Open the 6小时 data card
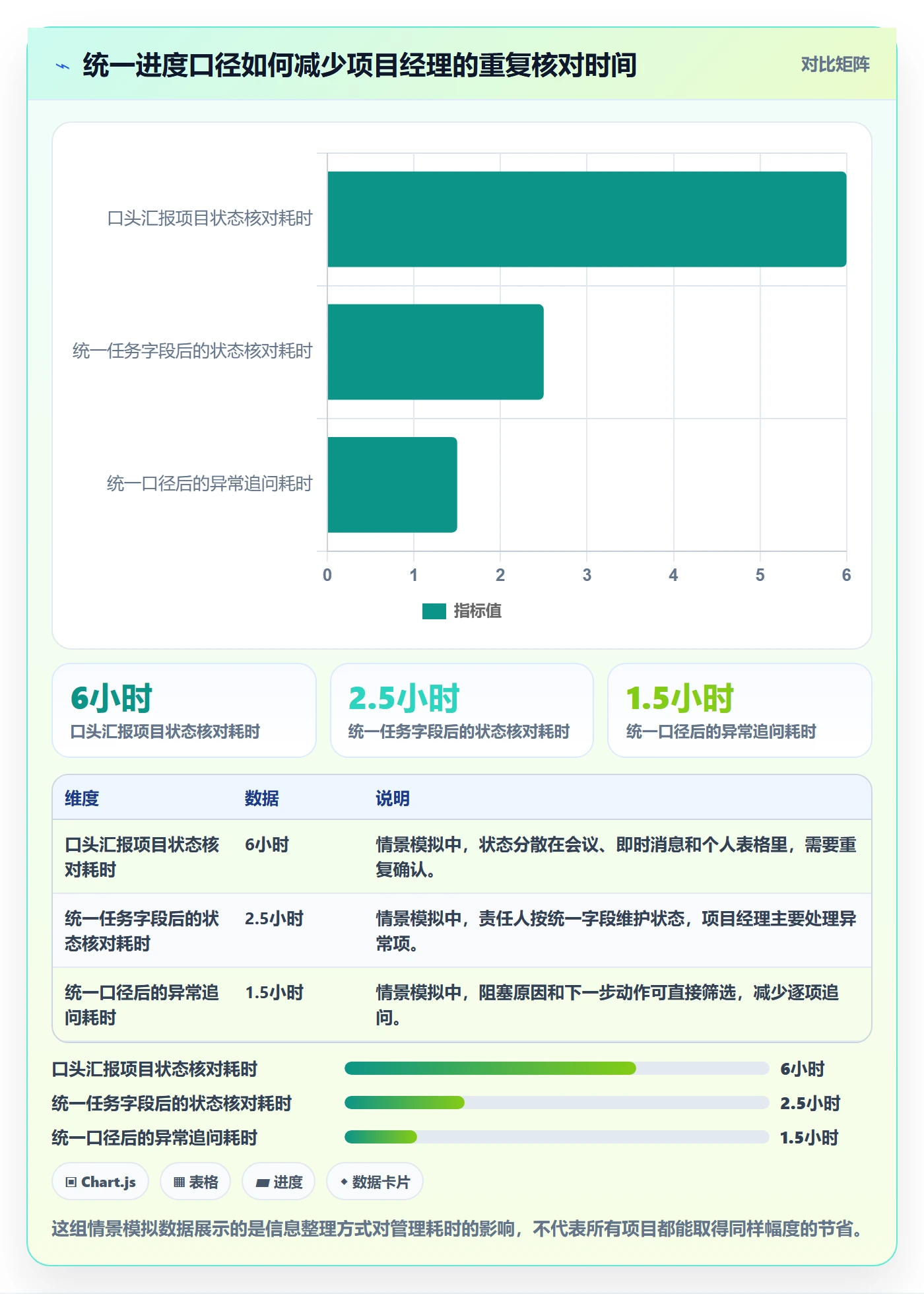 (x=184, y=710)
